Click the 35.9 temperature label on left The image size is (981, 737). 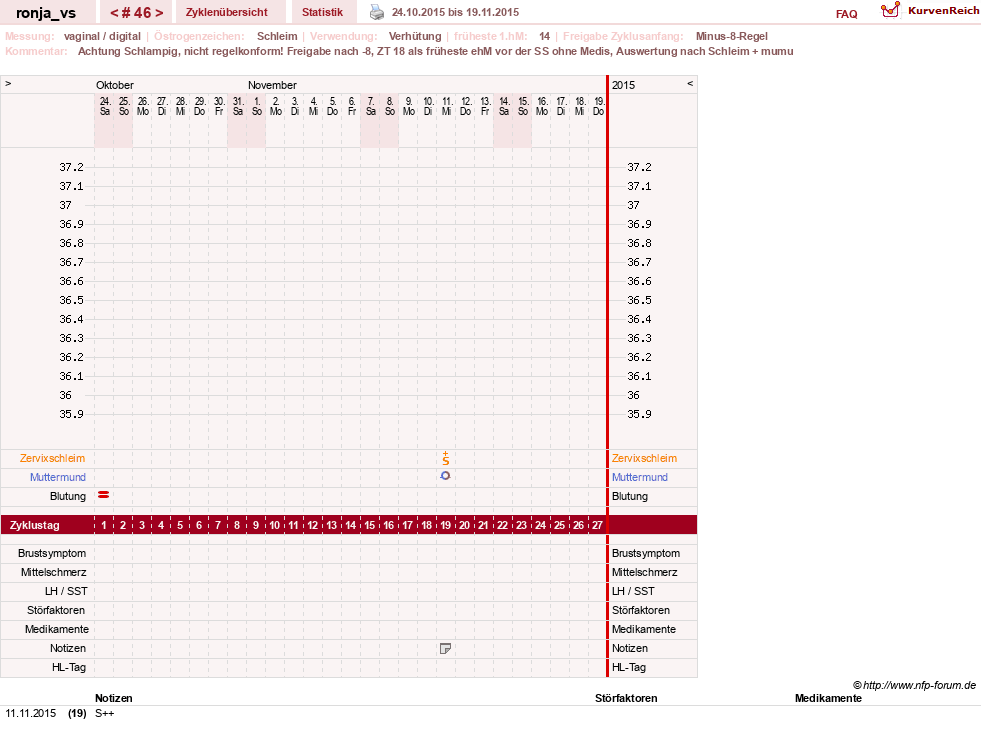click(x=71, y=414)
